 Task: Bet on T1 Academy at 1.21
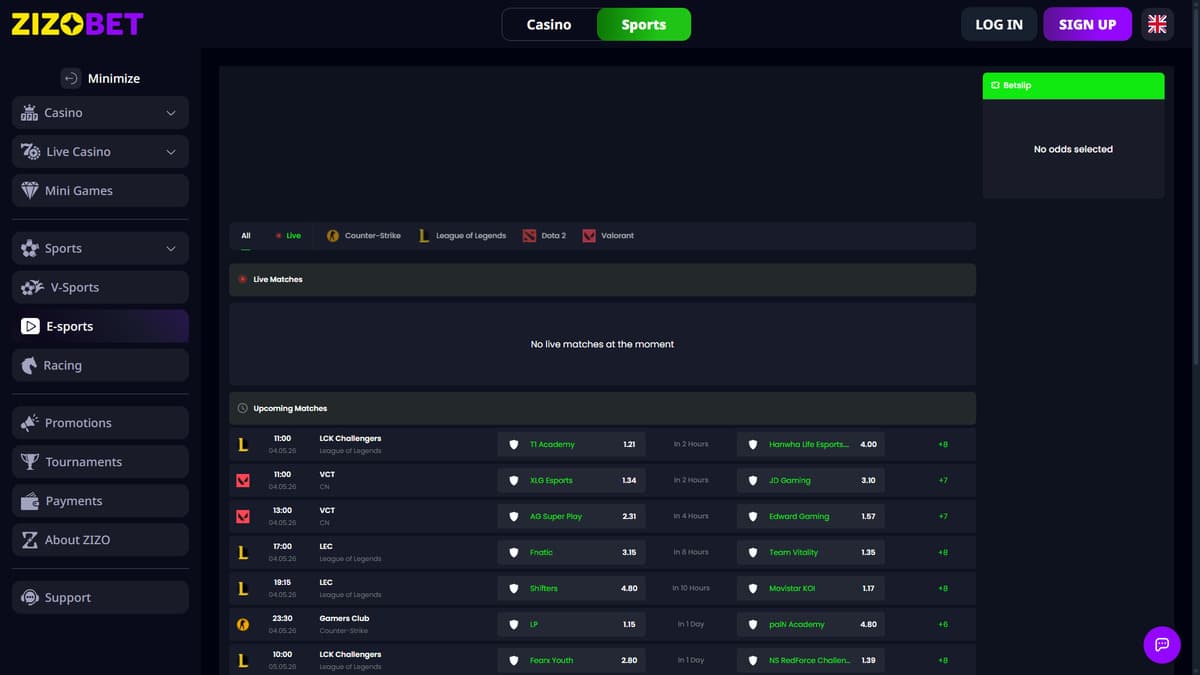click(x=571, y=444)
